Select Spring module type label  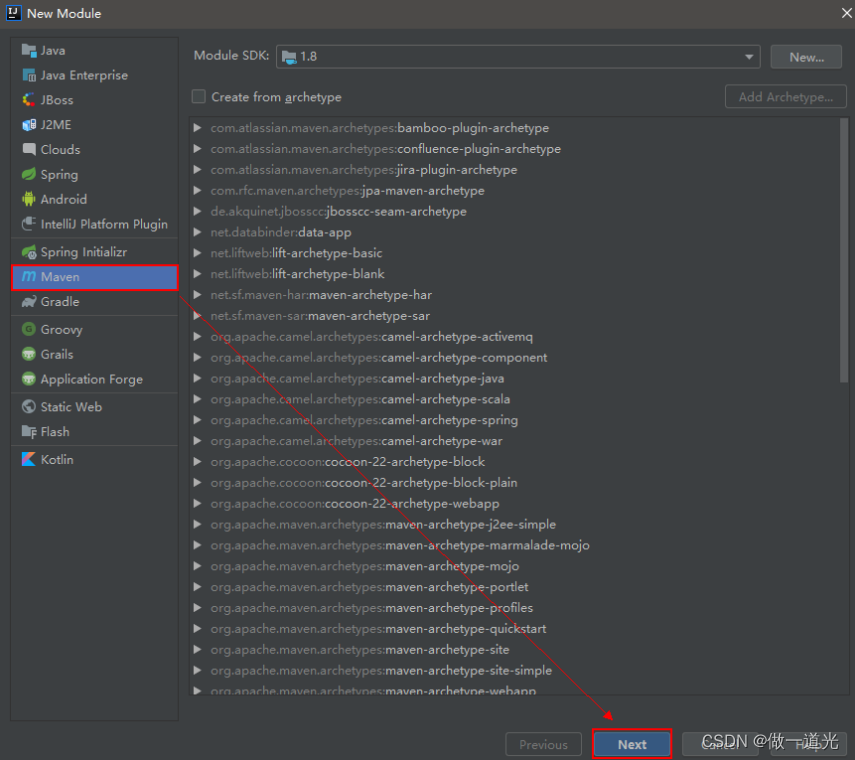pyautogui.click(x=59, y=174)
